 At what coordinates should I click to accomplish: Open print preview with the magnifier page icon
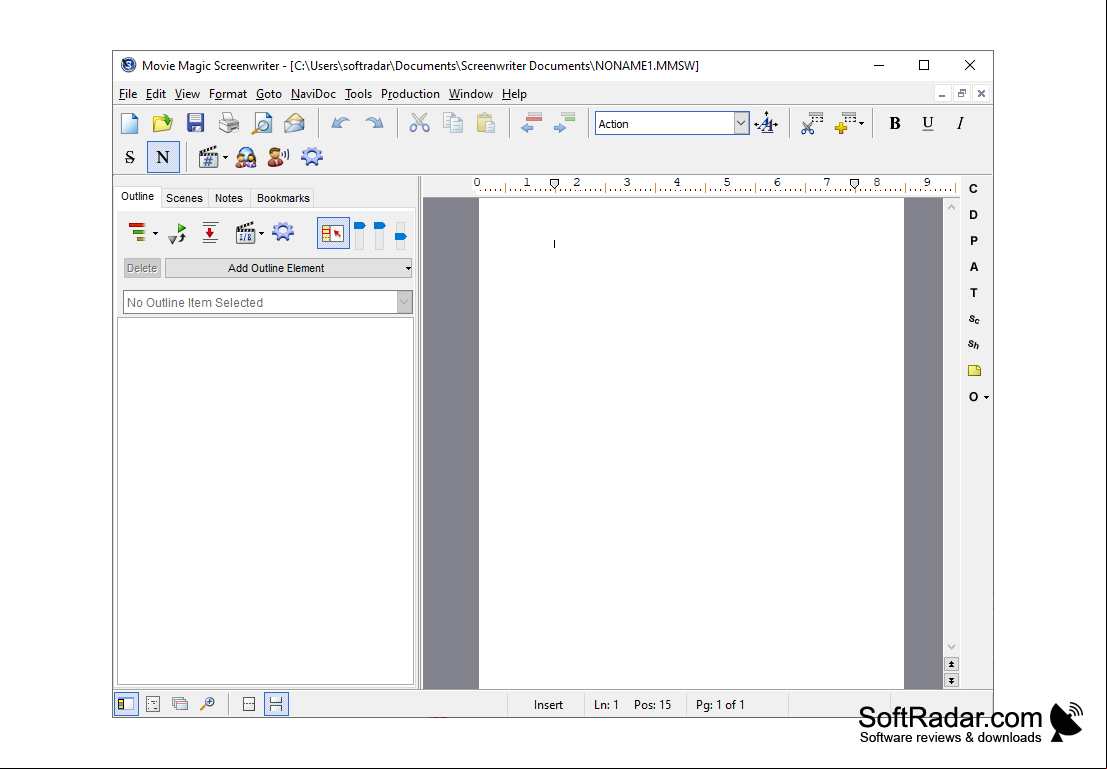[x=262, y=124]
